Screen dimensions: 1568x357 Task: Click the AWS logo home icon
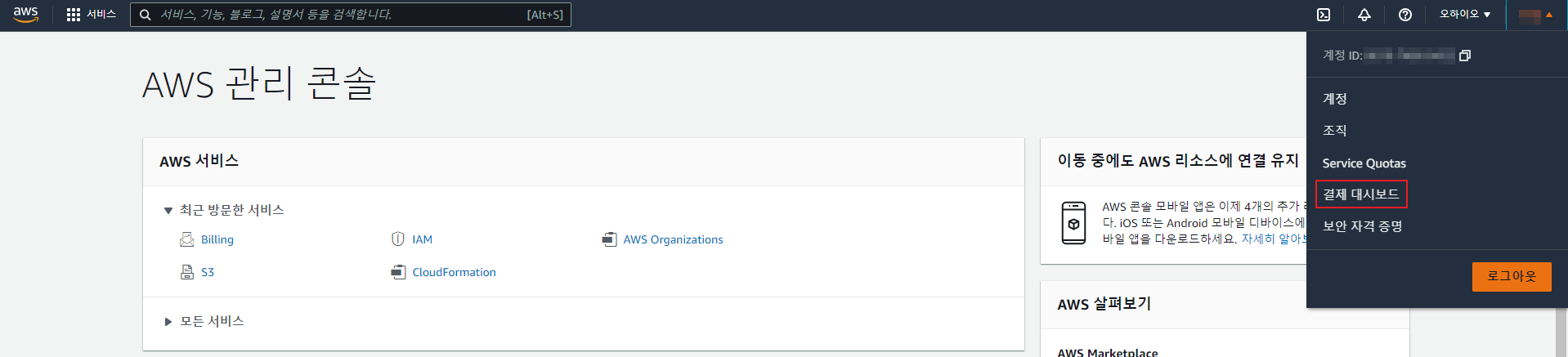pos(26,14)
